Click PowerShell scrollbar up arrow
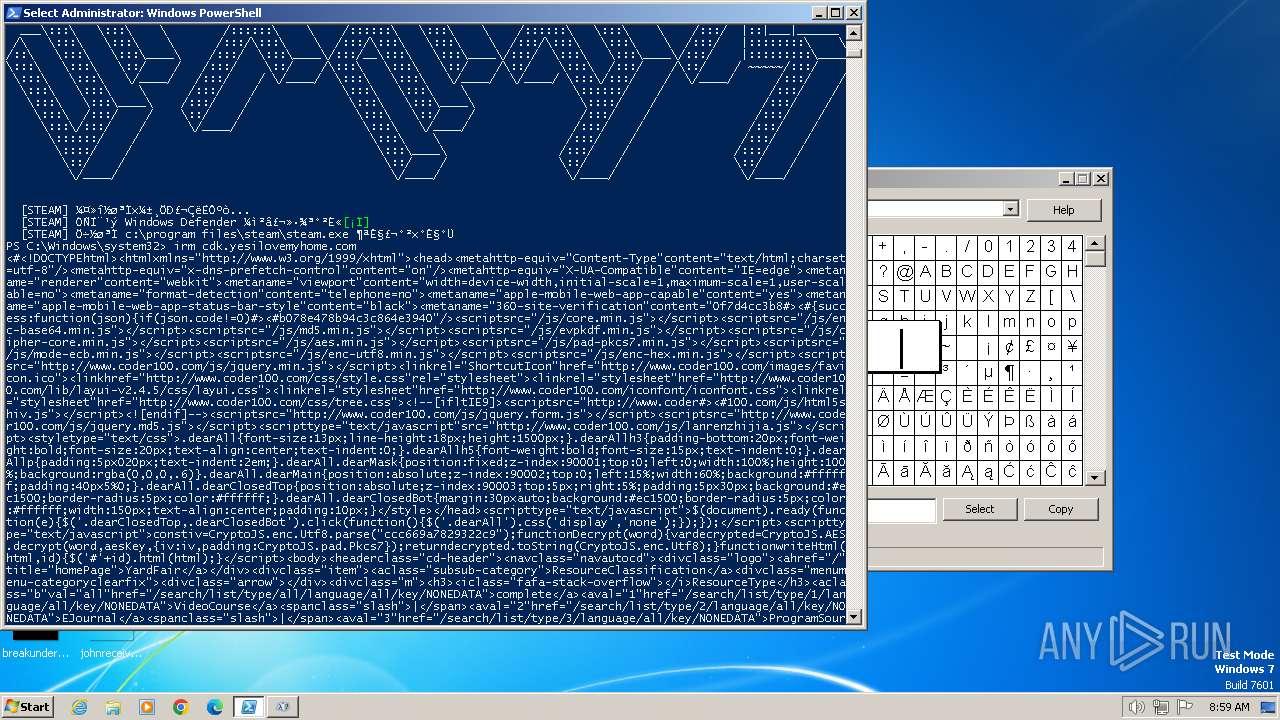This screenshot has width=1280, height=720. (x=853, y=32)
